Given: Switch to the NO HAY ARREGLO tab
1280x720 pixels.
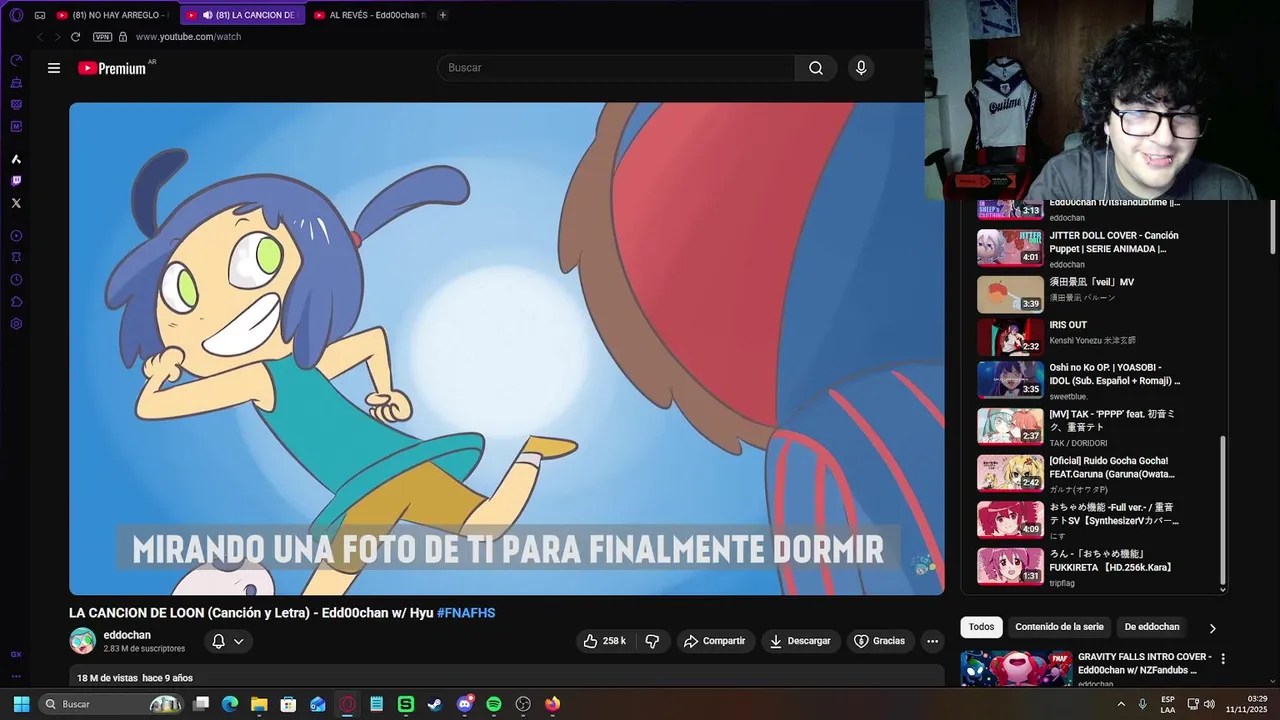Looking at the screenshot, I should (112, 15).
